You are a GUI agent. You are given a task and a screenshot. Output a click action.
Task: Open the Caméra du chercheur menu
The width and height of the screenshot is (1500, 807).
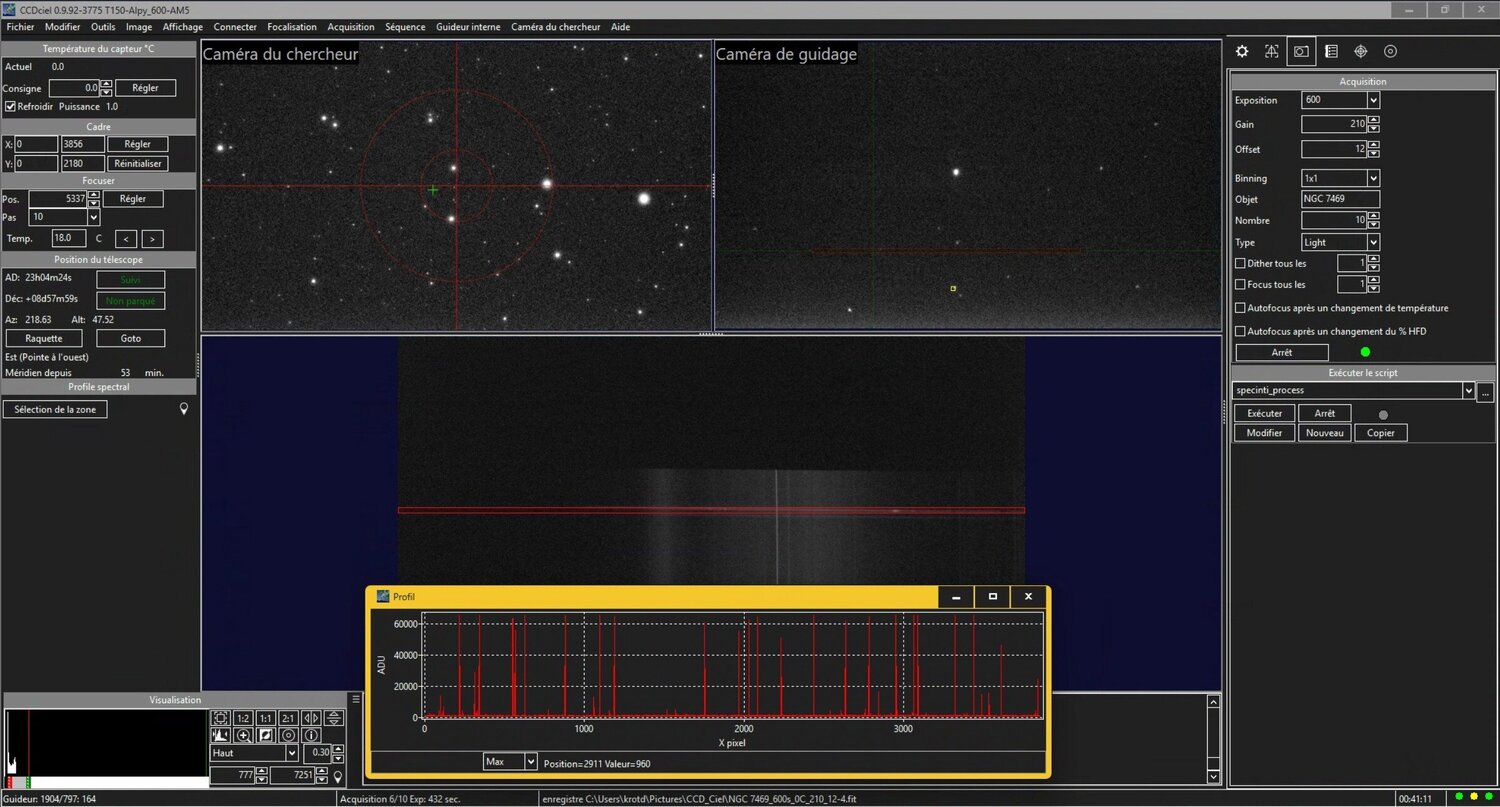(x=556, y=27)
